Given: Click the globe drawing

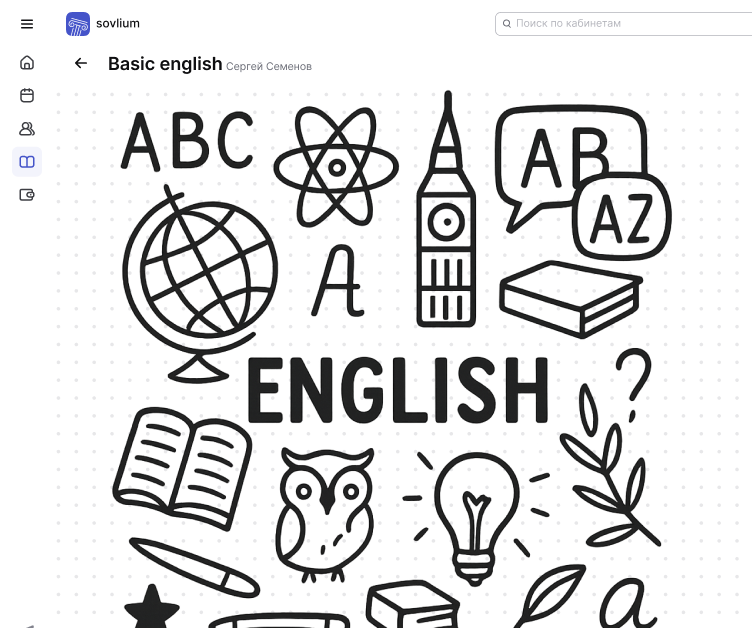Looking at the screenshot, I should (200, 283).
